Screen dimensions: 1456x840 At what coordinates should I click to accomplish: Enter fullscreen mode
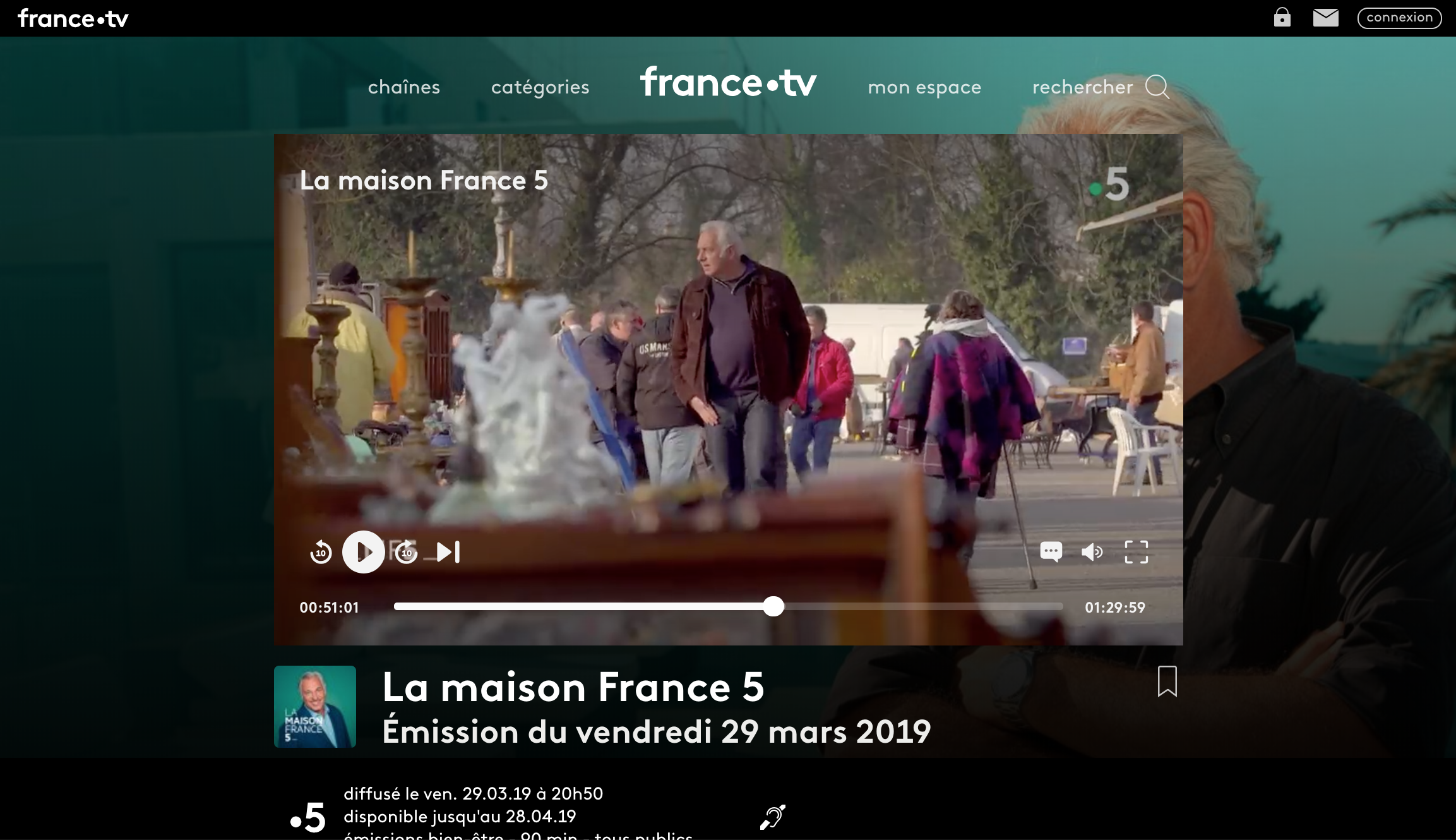pos(1137,552)
